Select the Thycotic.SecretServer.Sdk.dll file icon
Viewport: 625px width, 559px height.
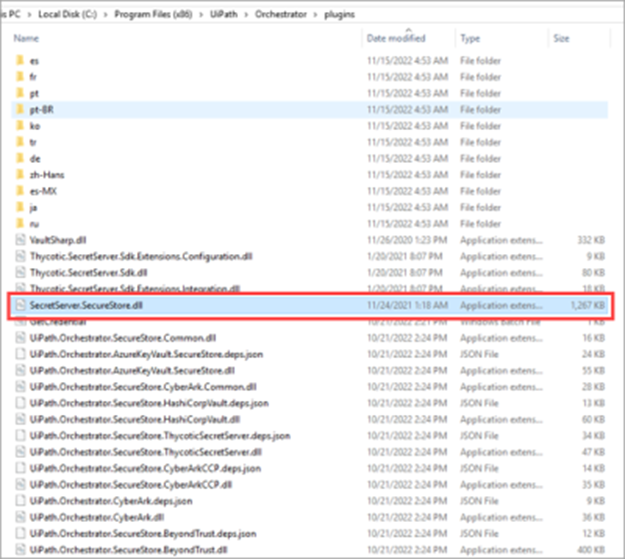coord(20,272)
